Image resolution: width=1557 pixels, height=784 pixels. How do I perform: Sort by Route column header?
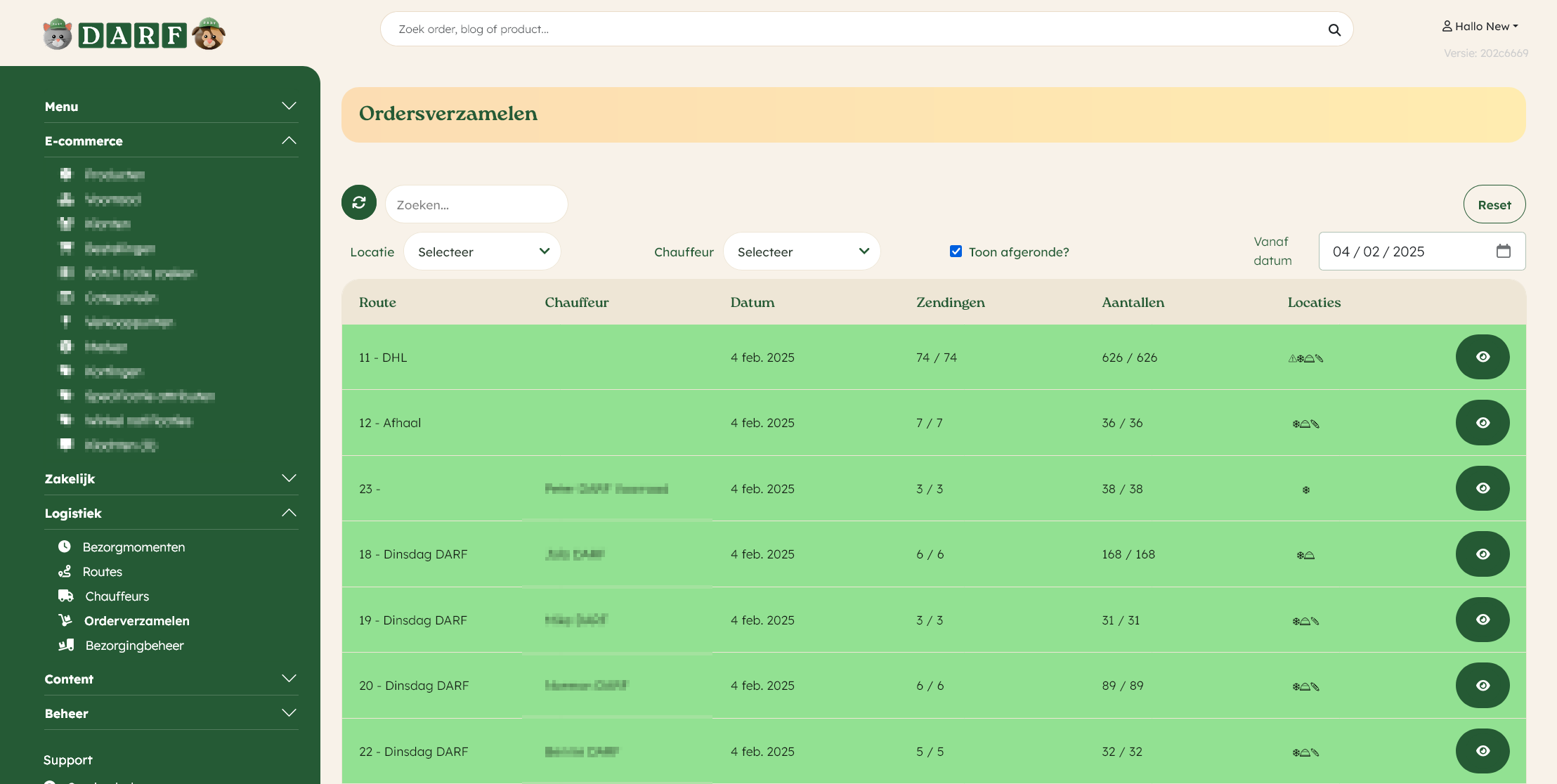(377, 302)
